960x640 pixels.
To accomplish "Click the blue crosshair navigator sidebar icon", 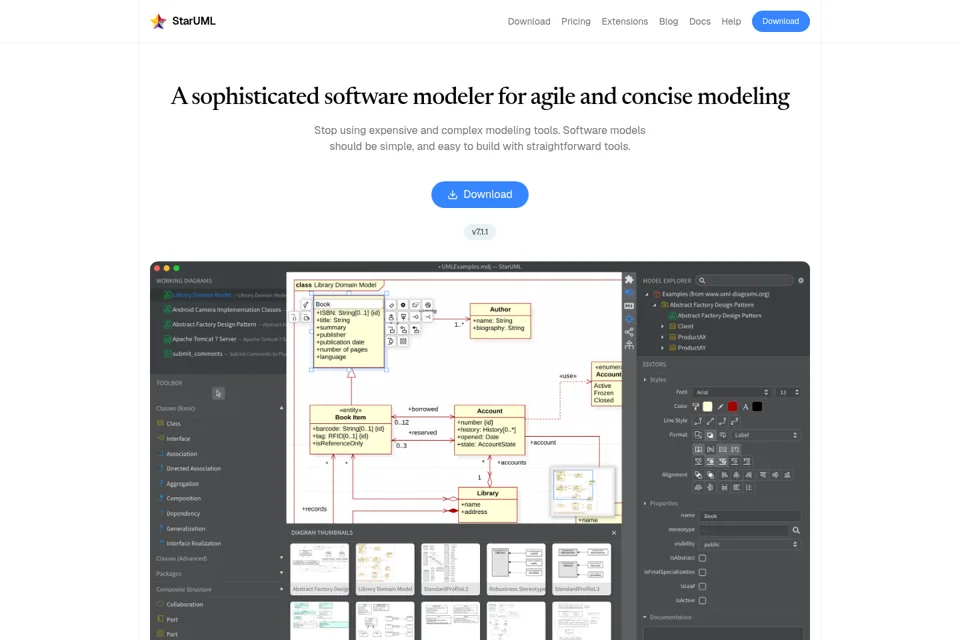I will (x=629, y=318).
